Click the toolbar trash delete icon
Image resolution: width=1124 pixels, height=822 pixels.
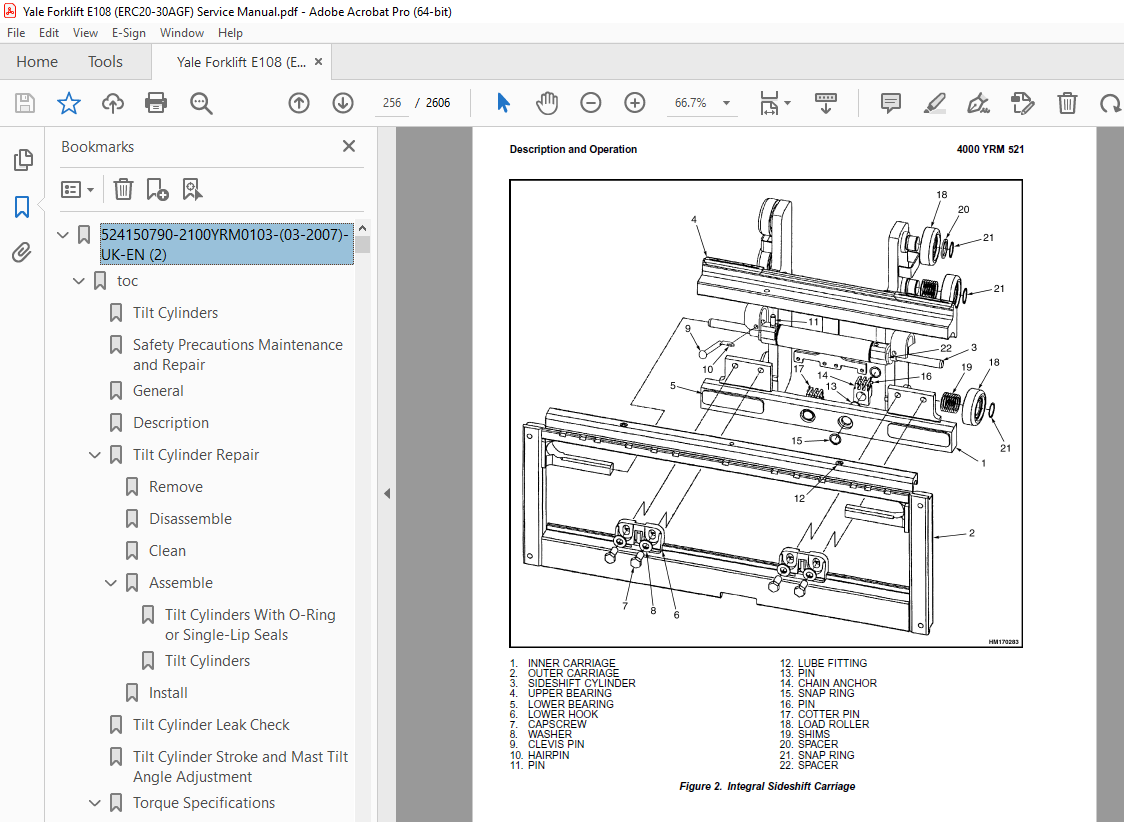tap(1067, 103)
